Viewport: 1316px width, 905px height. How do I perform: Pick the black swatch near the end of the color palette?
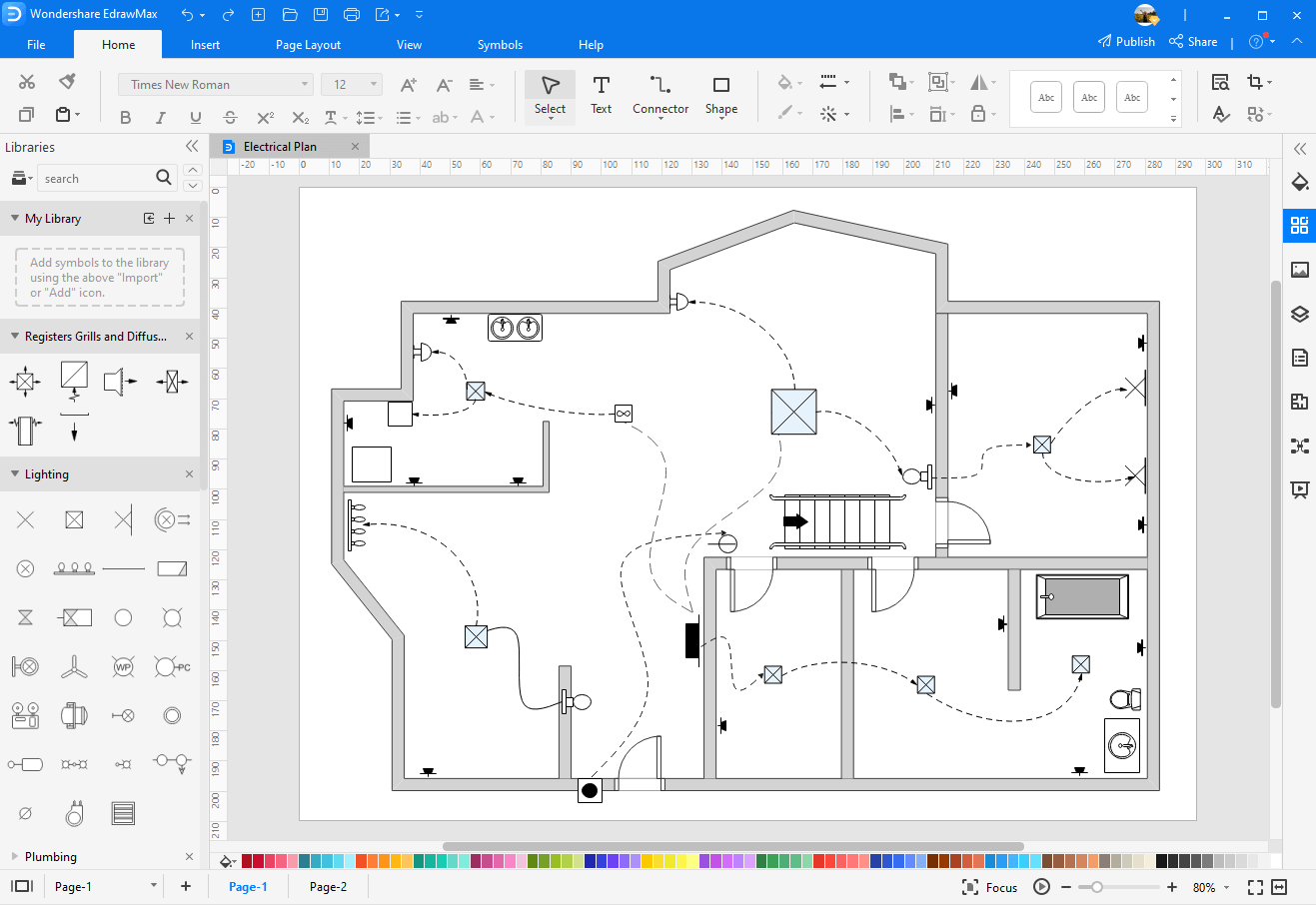click(1162, 860)
